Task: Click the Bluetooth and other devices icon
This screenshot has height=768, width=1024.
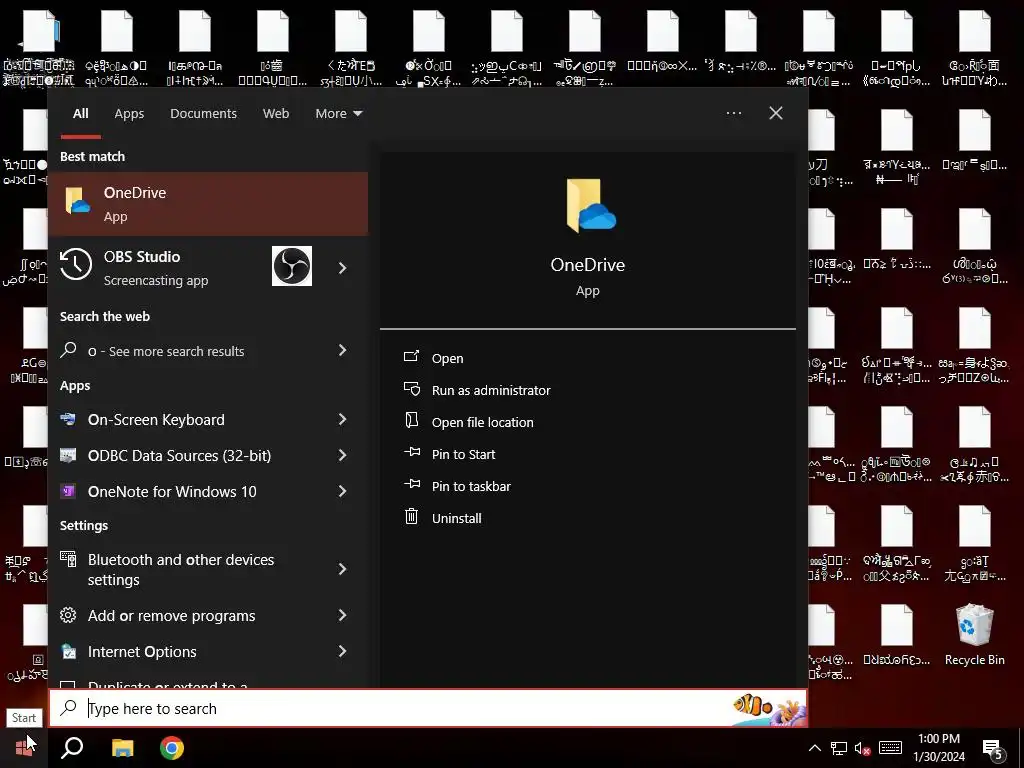Action: pyautogui.click(x=68, y=559)
